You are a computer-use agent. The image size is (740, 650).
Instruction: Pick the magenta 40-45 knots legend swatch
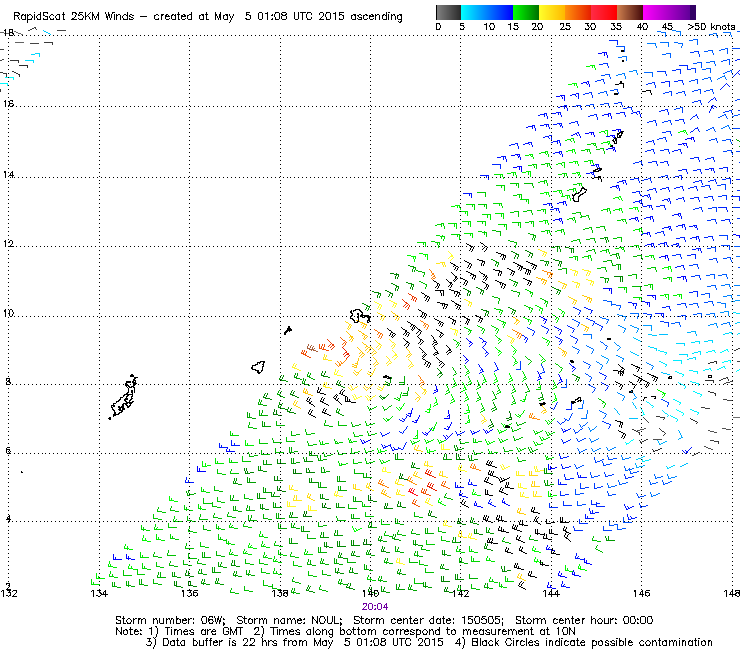point(656,12)
